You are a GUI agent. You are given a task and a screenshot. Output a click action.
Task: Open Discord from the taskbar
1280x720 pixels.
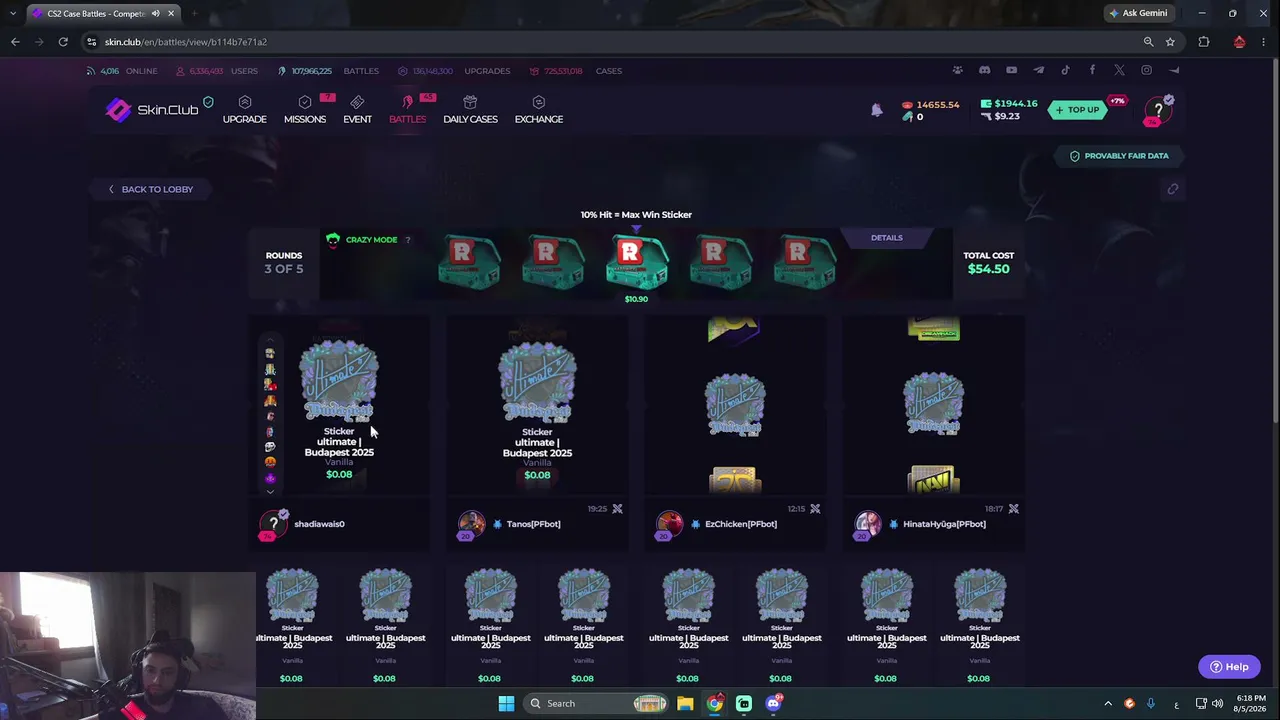[x=773, y=703]
